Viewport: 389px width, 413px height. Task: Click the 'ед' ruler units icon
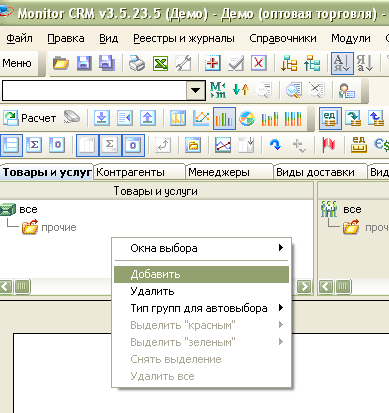coord(359,145)
